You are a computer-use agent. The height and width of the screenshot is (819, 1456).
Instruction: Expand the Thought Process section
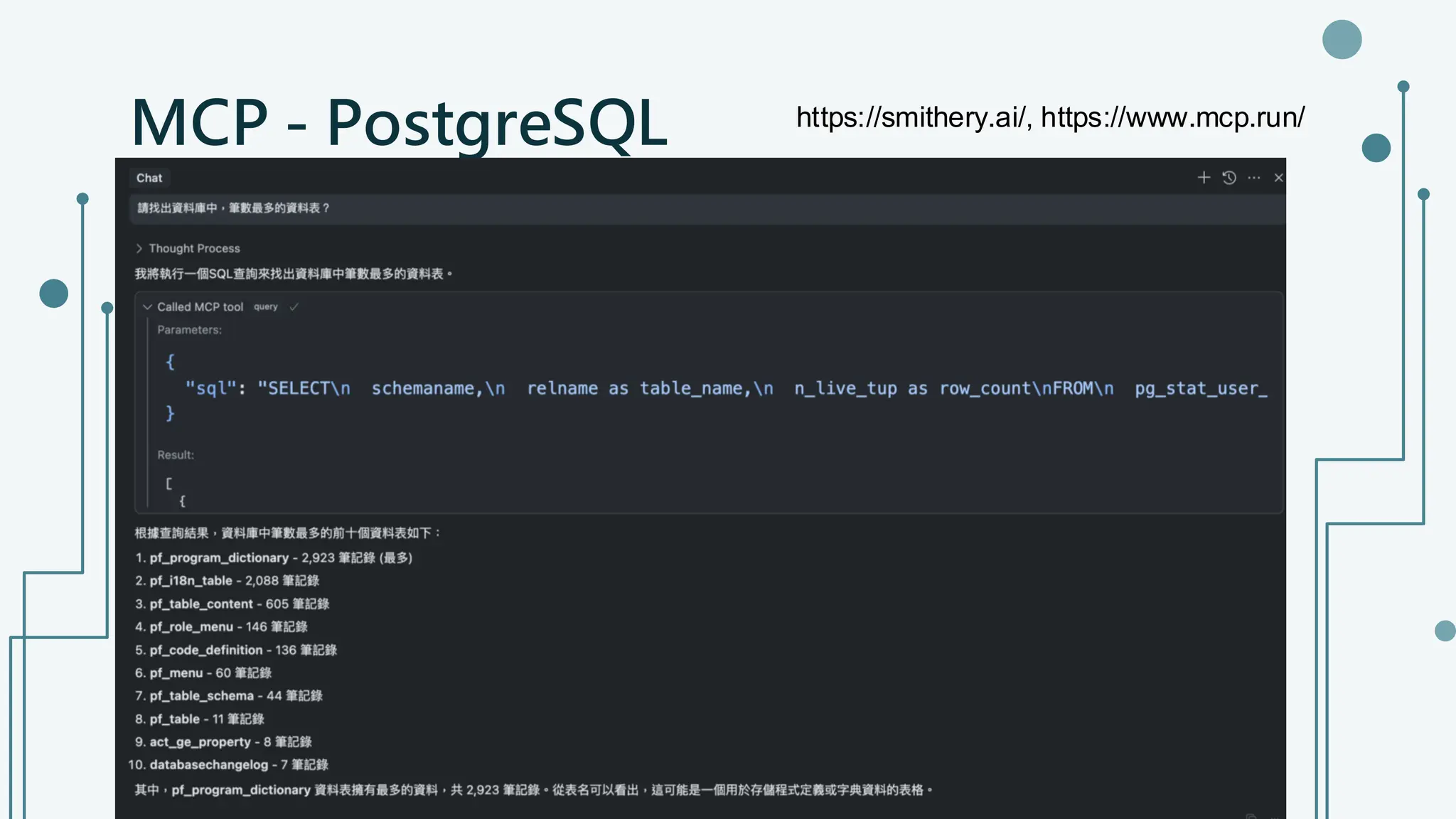tap(188, 248)
